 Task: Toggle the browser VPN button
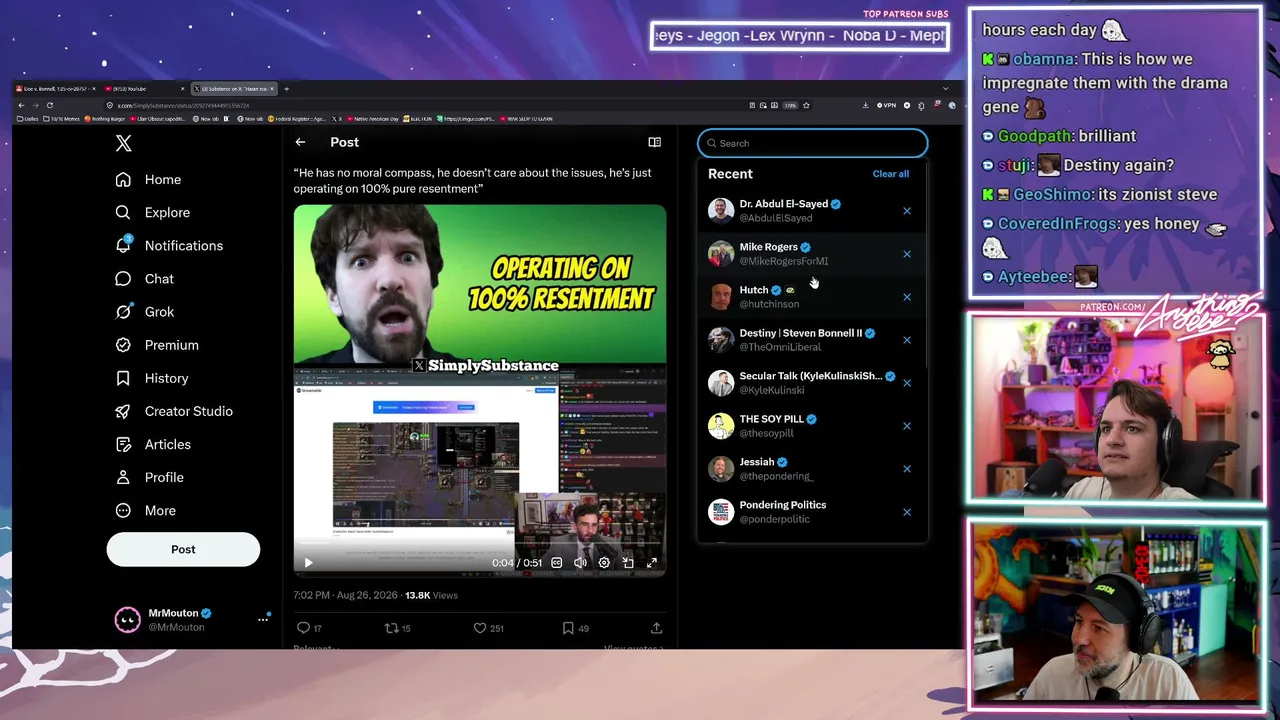coord(887,105)
